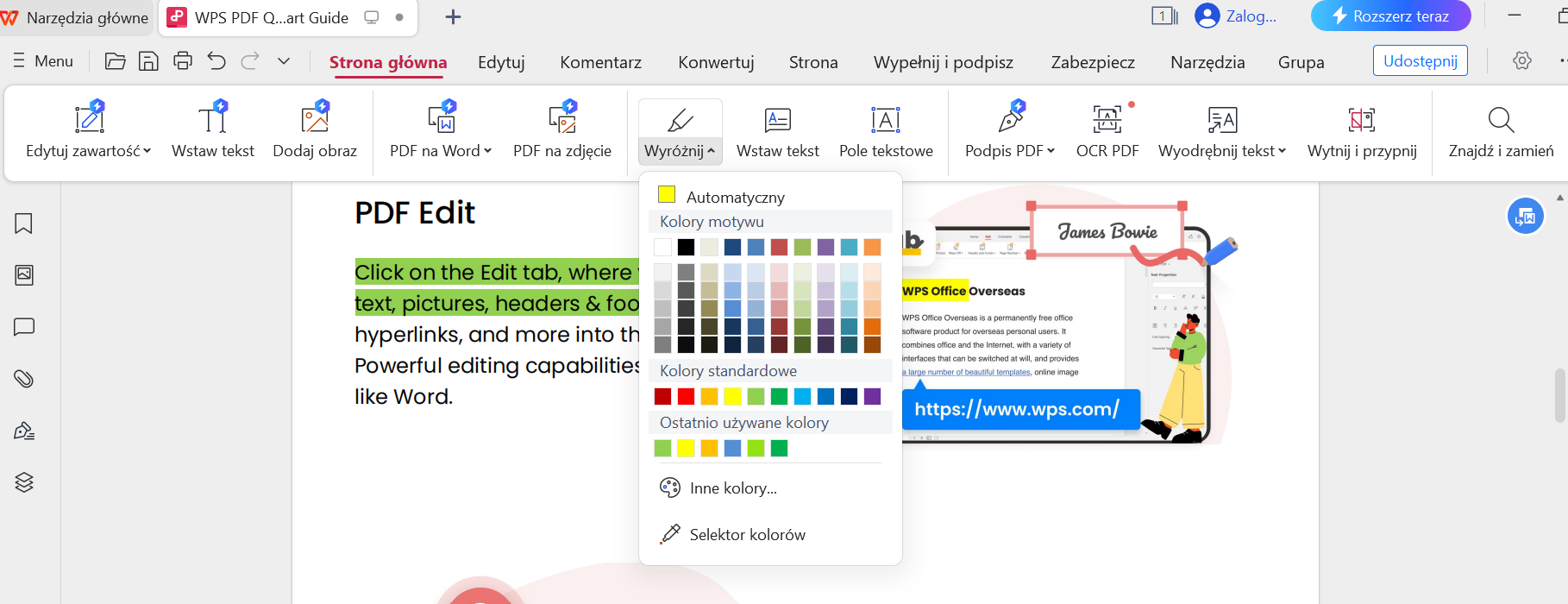This screenshot has width=1568, height=604.
Task: Add a new tab with plus button
Action: [x=453, y=16]
